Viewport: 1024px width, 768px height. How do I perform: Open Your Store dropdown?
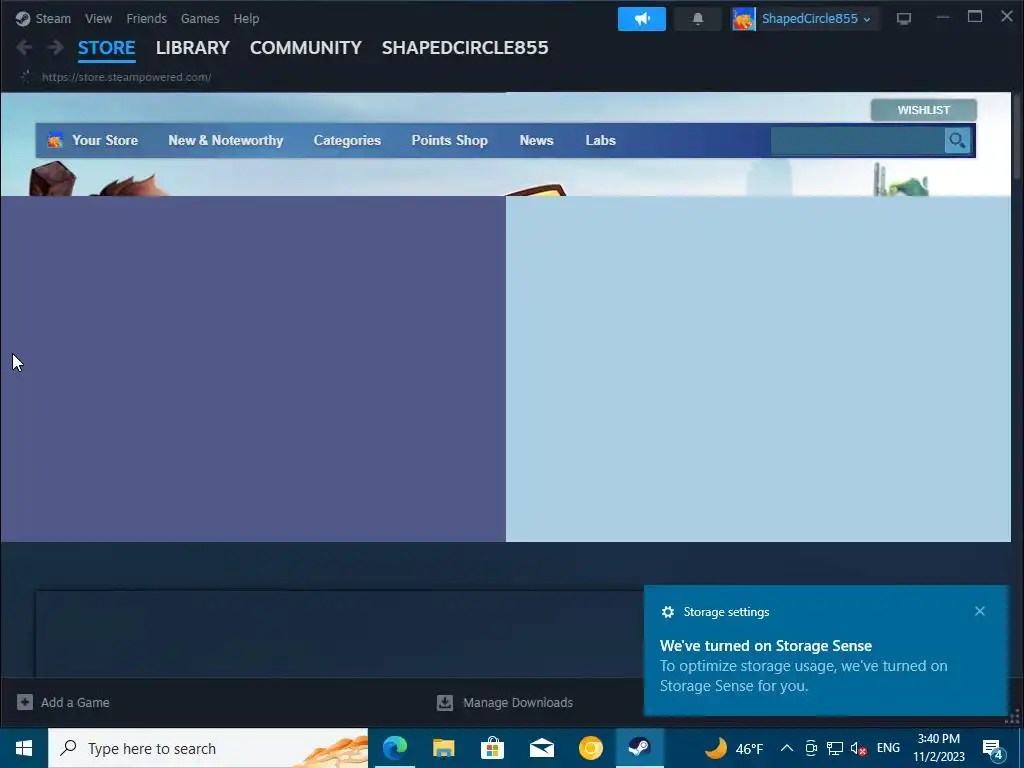pos(104,140)
